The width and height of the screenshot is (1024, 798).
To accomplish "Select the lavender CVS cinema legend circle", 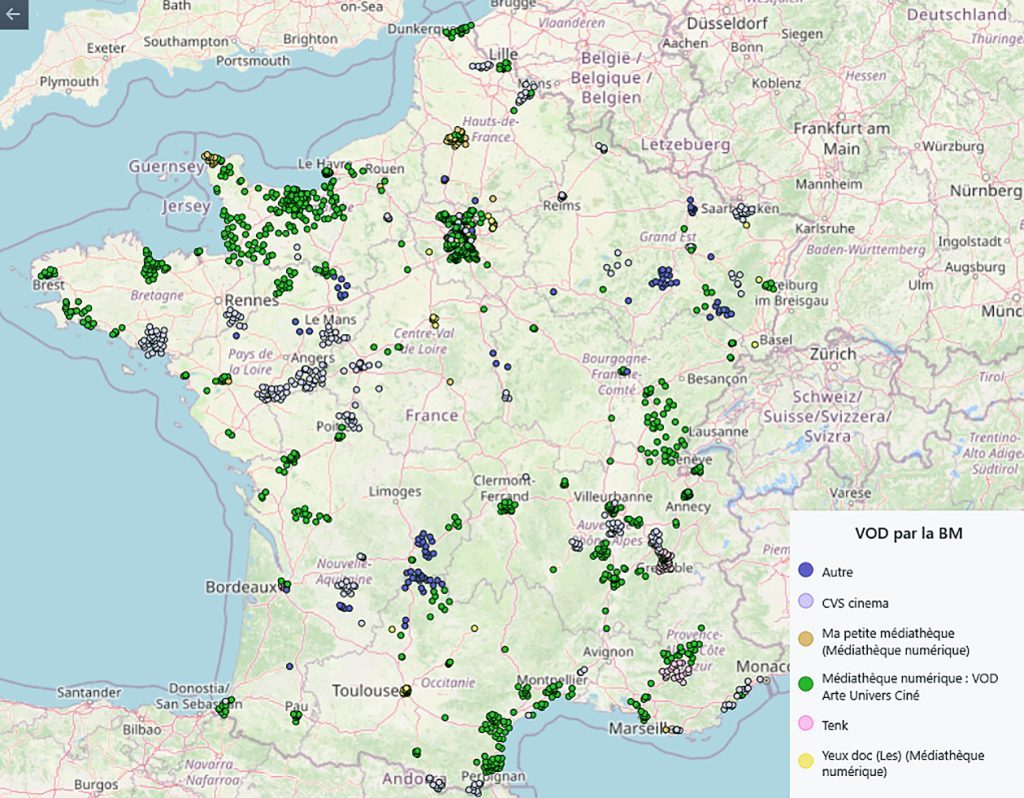I will (807, 603).
